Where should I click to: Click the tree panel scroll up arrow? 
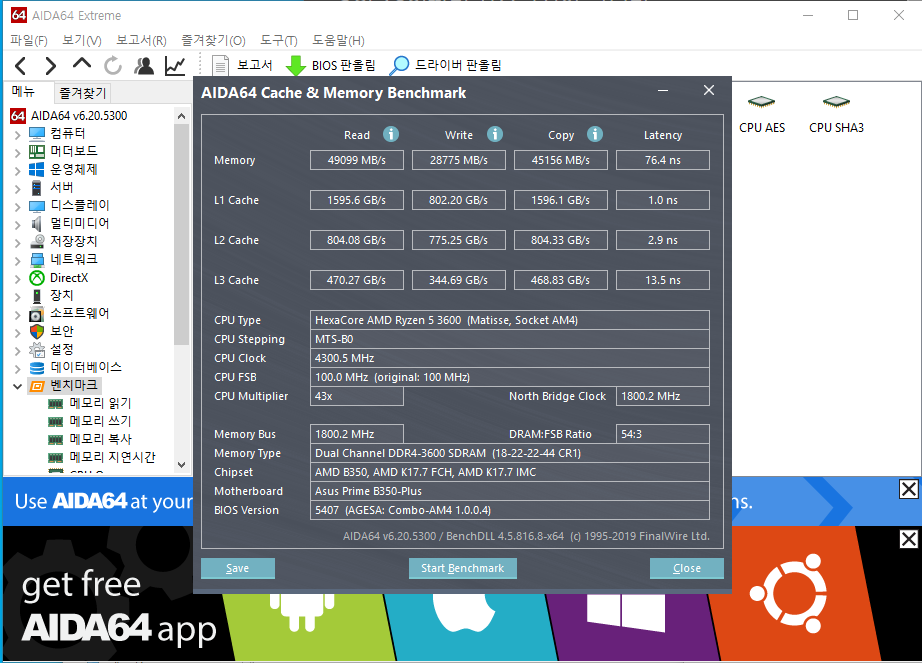tap(181, 116)
